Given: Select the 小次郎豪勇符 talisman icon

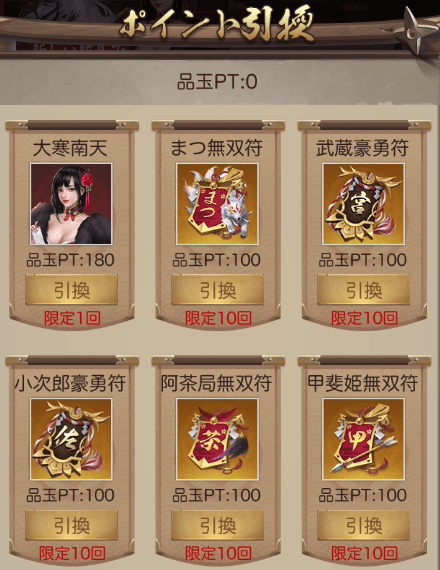Looking at the screenshot, I should tap(71, 439).
